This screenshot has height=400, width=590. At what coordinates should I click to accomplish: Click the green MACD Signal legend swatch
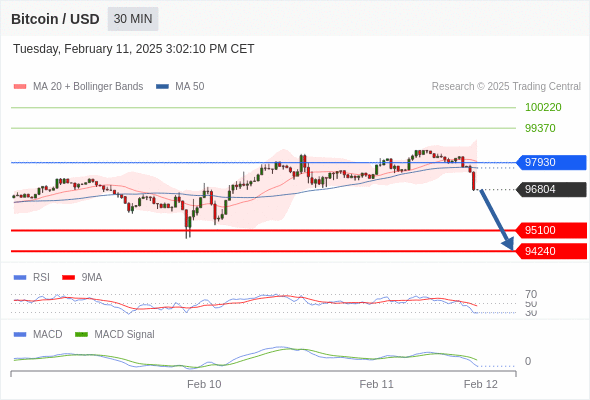click(81, 335)
